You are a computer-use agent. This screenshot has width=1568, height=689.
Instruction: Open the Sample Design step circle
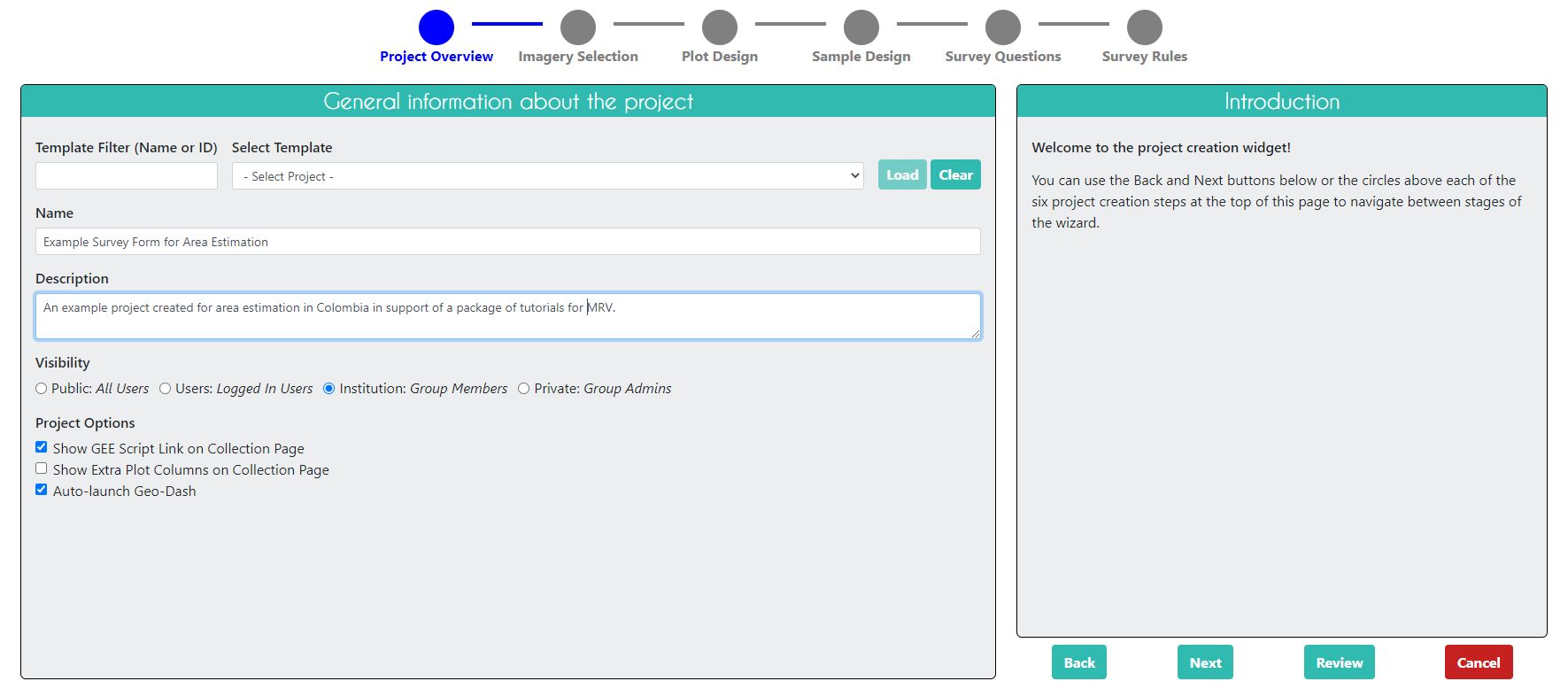[861, 27]
